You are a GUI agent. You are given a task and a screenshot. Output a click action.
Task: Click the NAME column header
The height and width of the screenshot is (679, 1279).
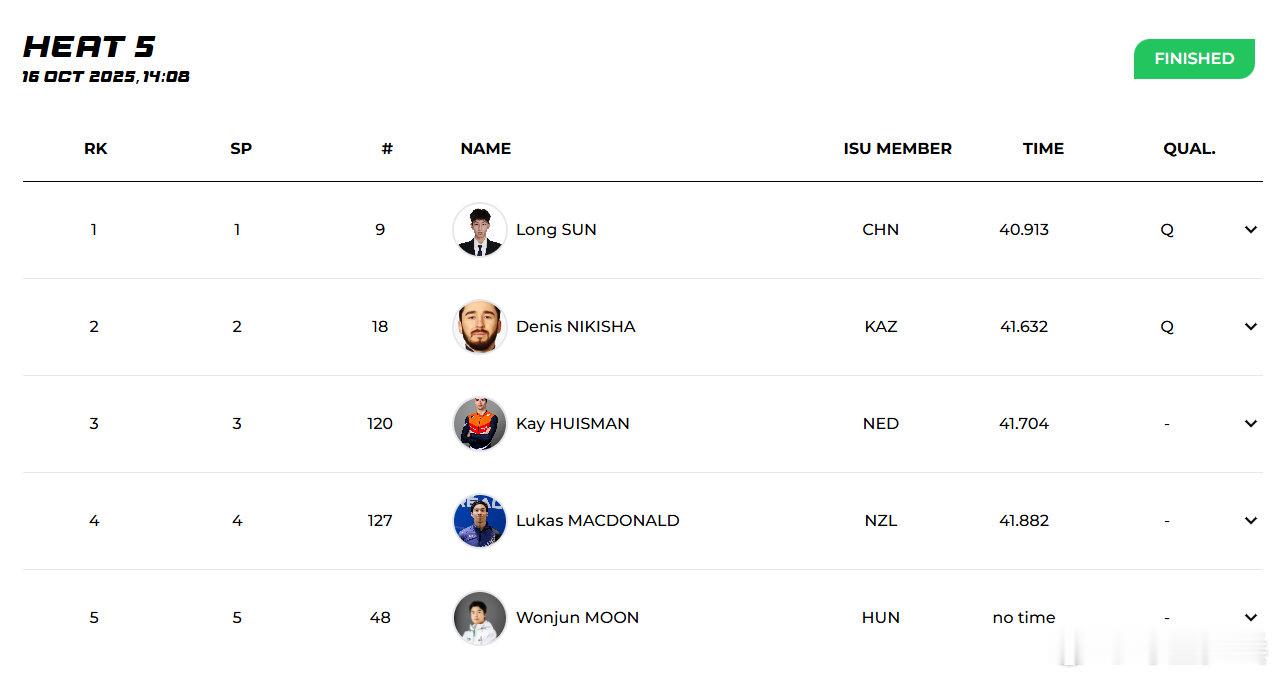(x=485, y=149)
